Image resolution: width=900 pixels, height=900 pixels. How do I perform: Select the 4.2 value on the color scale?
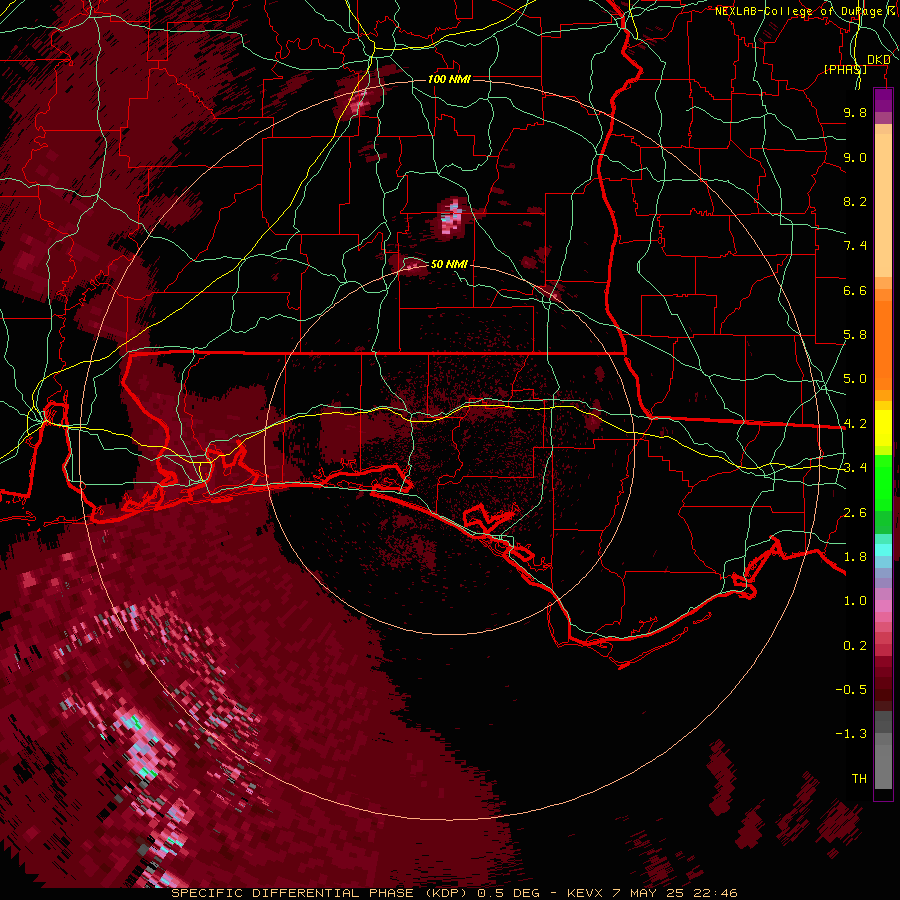pyautogui.click(x=855, y=424)
